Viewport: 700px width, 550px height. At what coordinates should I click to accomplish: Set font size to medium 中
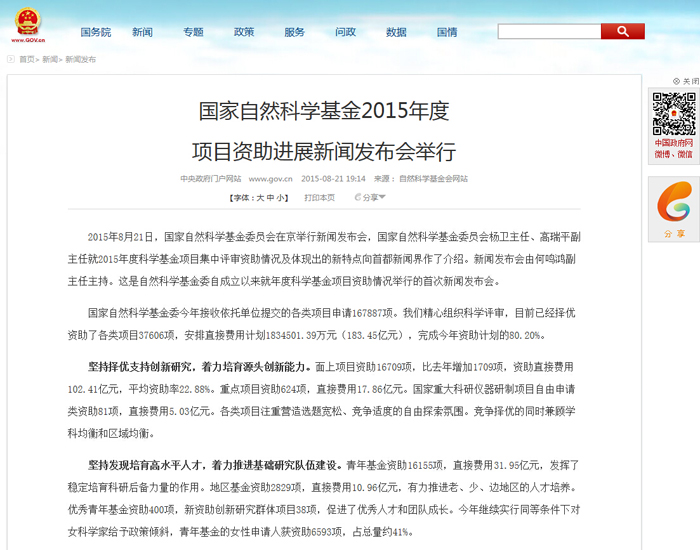[271, 198]
